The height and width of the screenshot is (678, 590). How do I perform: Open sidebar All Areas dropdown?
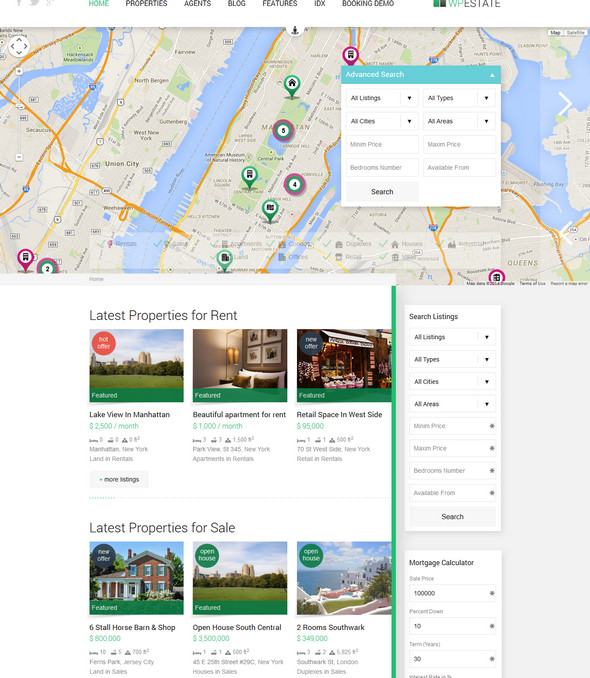[x=452, y=404]
